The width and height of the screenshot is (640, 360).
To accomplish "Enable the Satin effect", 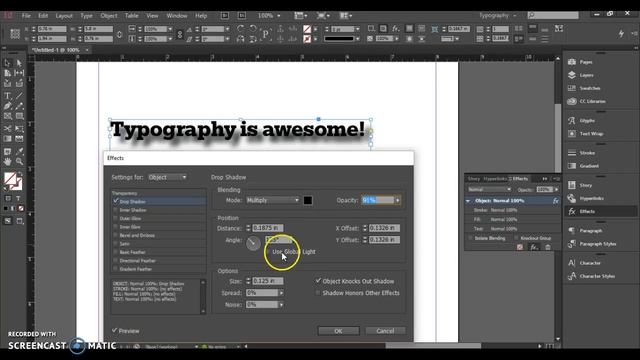I will (x=116, y=244).
